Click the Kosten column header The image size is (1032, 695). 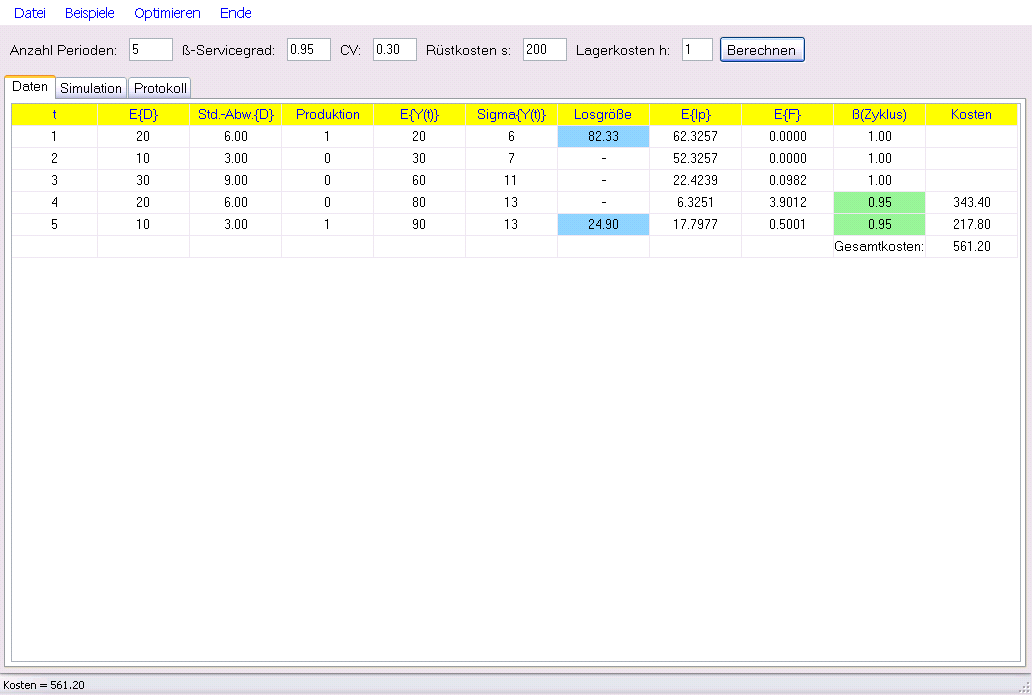pyautogui.click(x=971, y=114)
